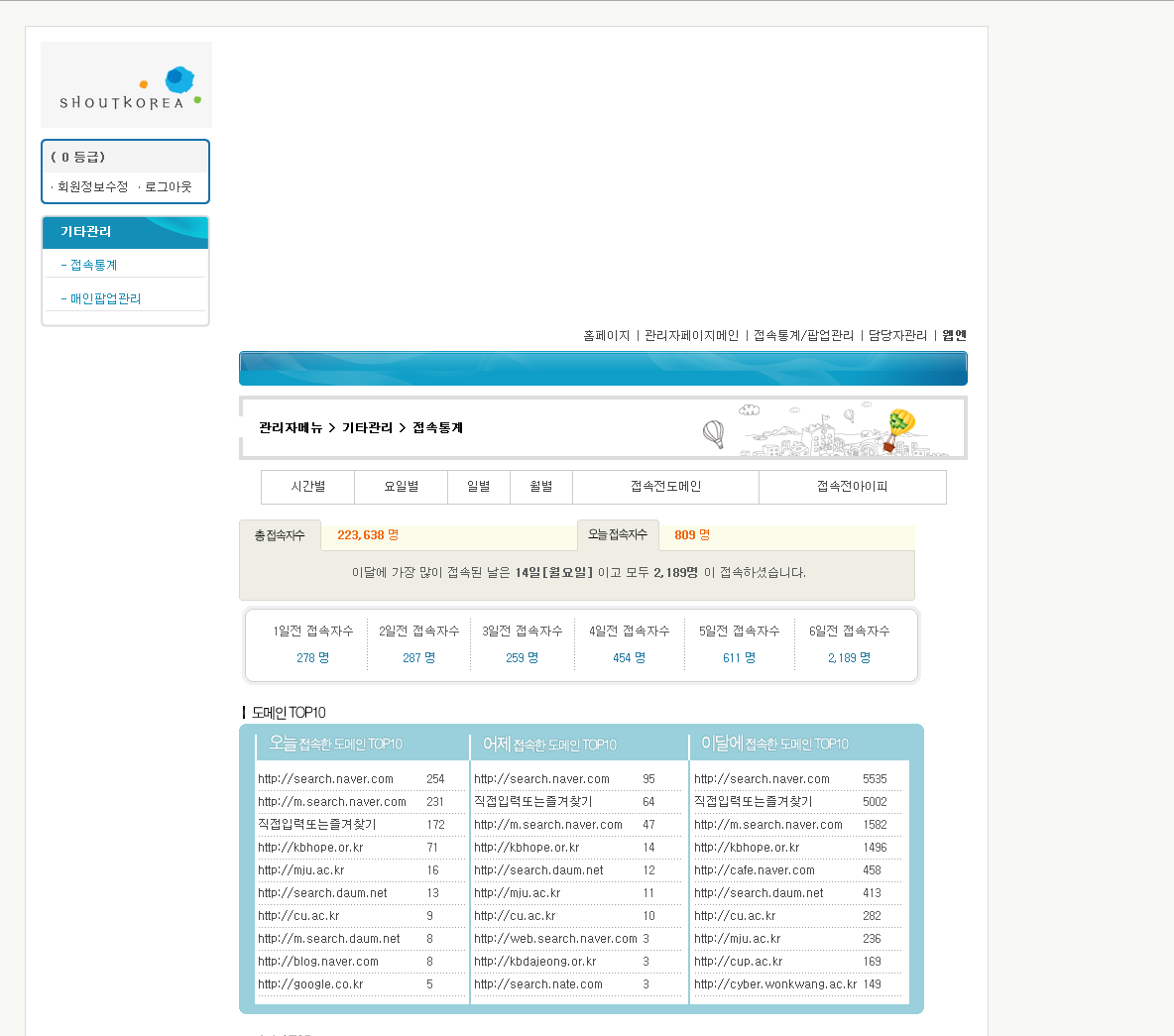Click the 웹엔 link in top navigation
This screenshot has height=1036, width=1174.
954,335
